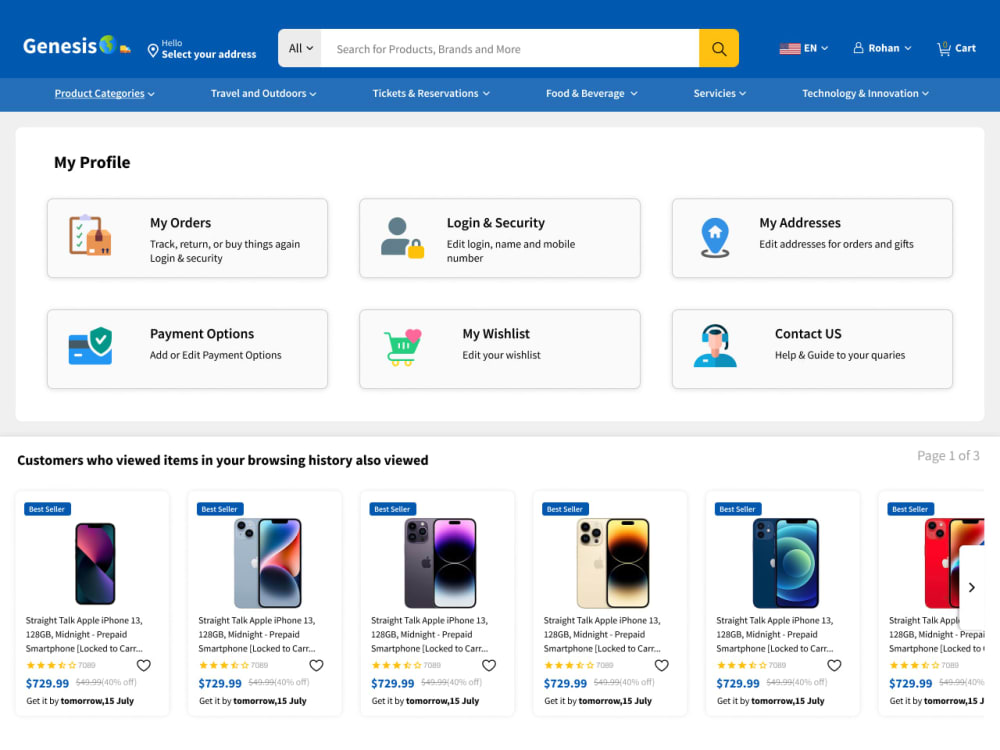Click the Login & Security user-lock icon
The height and width of the screenshot is (750, 1000).
tap(402, 237)
